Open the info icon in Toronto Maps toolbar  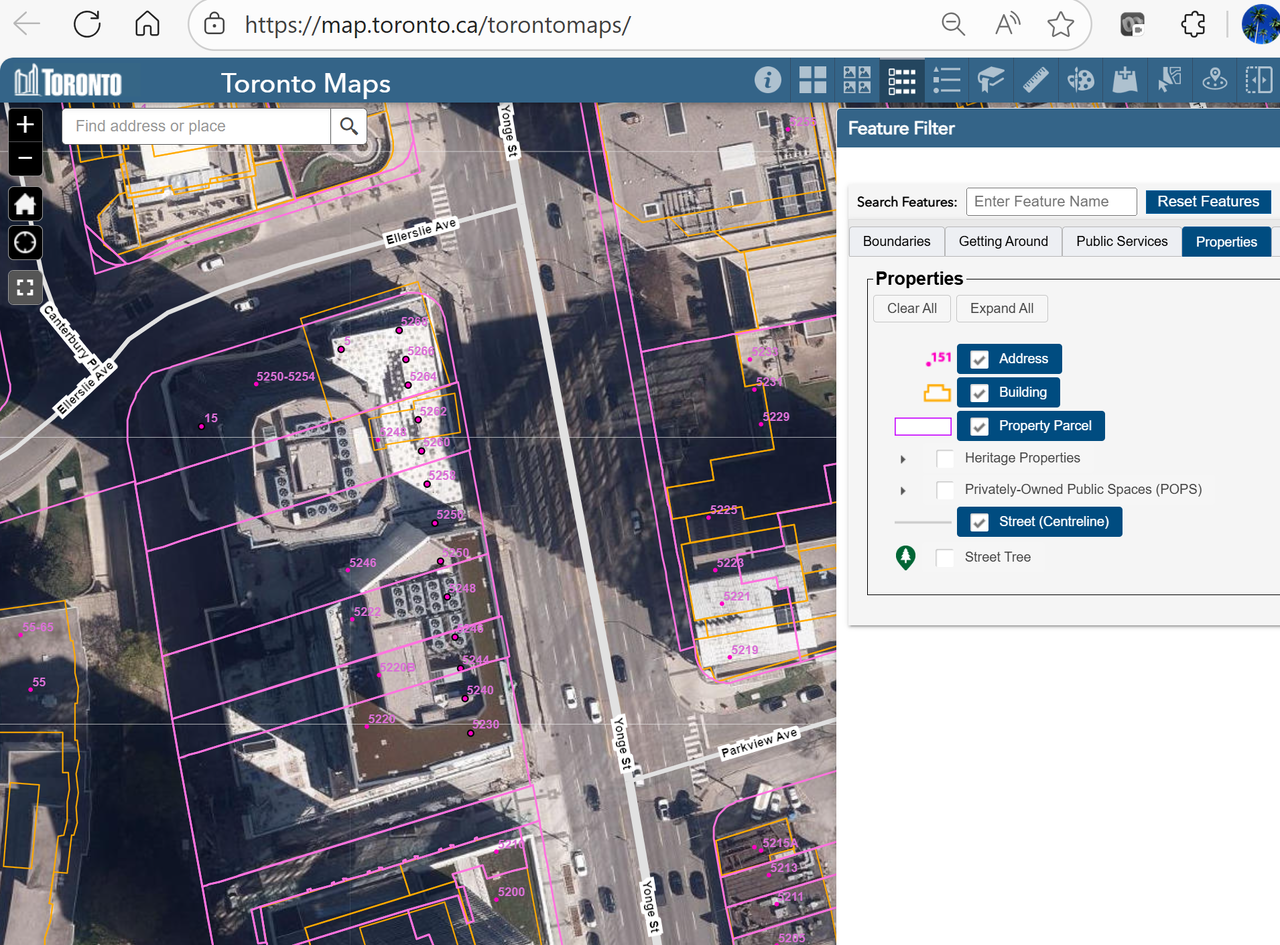click(x=768, y=80)
